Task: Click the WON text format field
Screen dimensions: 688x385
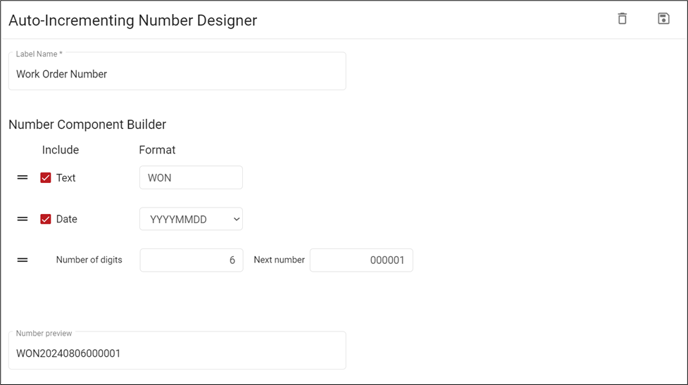Action: (x=191, y=177)
